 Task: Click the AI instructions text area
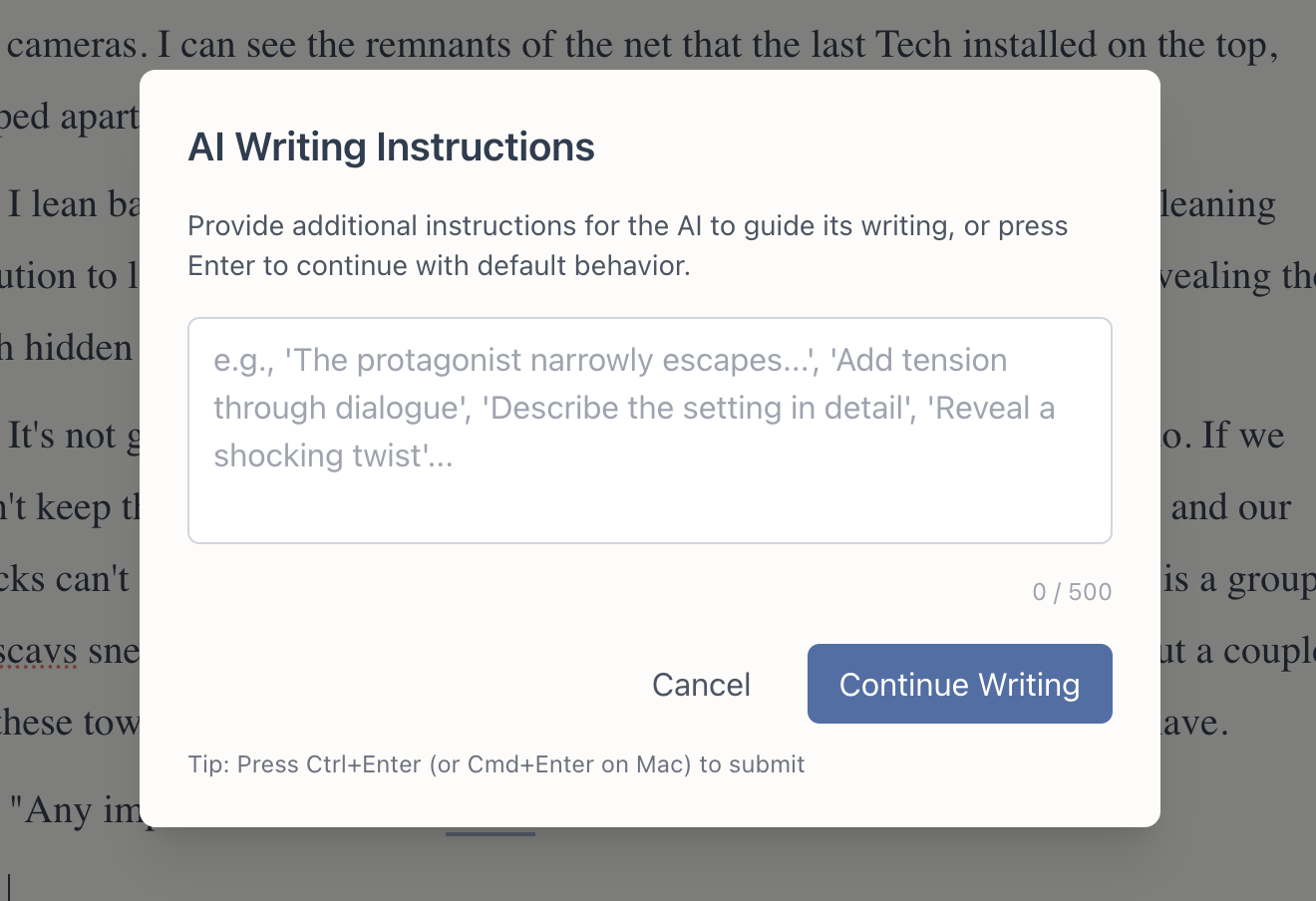point(649,431)
